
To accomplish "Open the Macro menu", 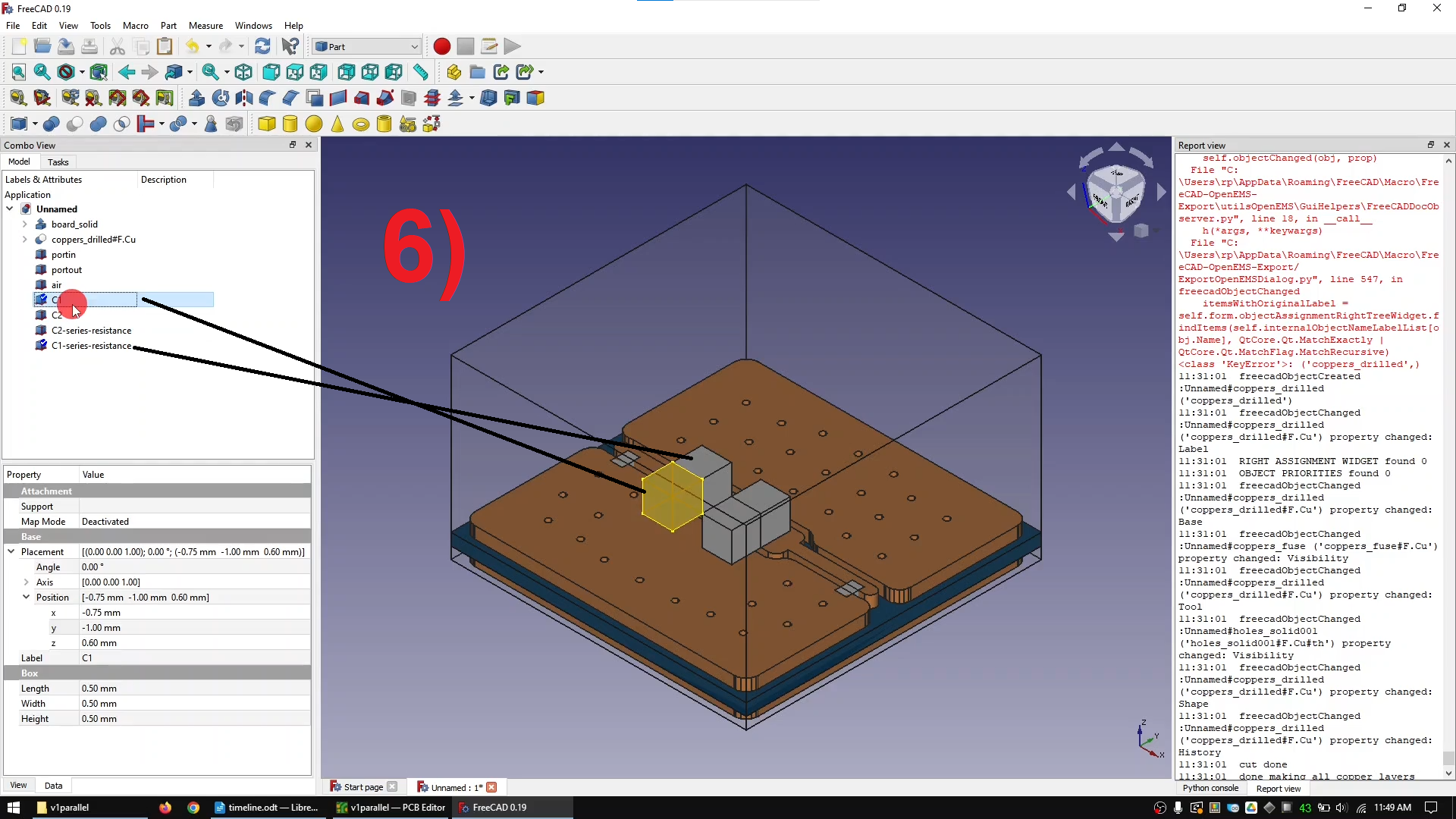I will [x=135, y=25].
